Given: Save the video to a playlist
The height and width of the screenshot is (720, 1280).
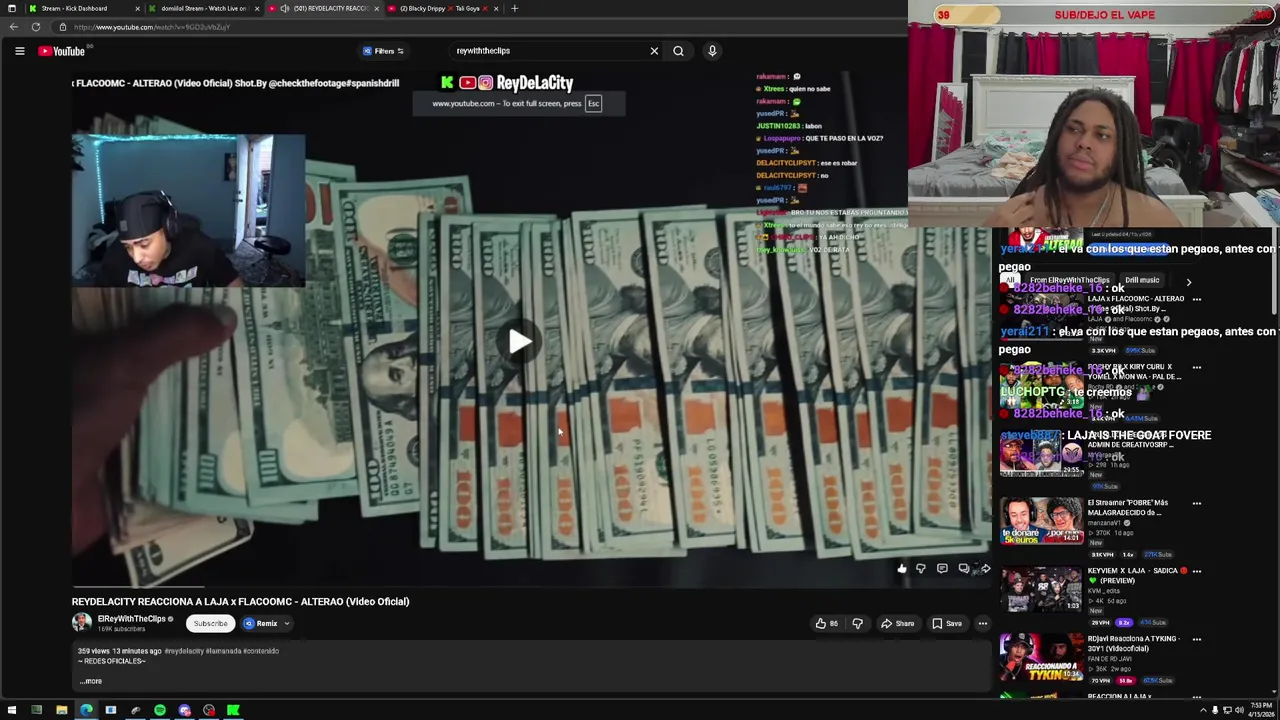Looking at the screenshot, I should click(947, 623).
